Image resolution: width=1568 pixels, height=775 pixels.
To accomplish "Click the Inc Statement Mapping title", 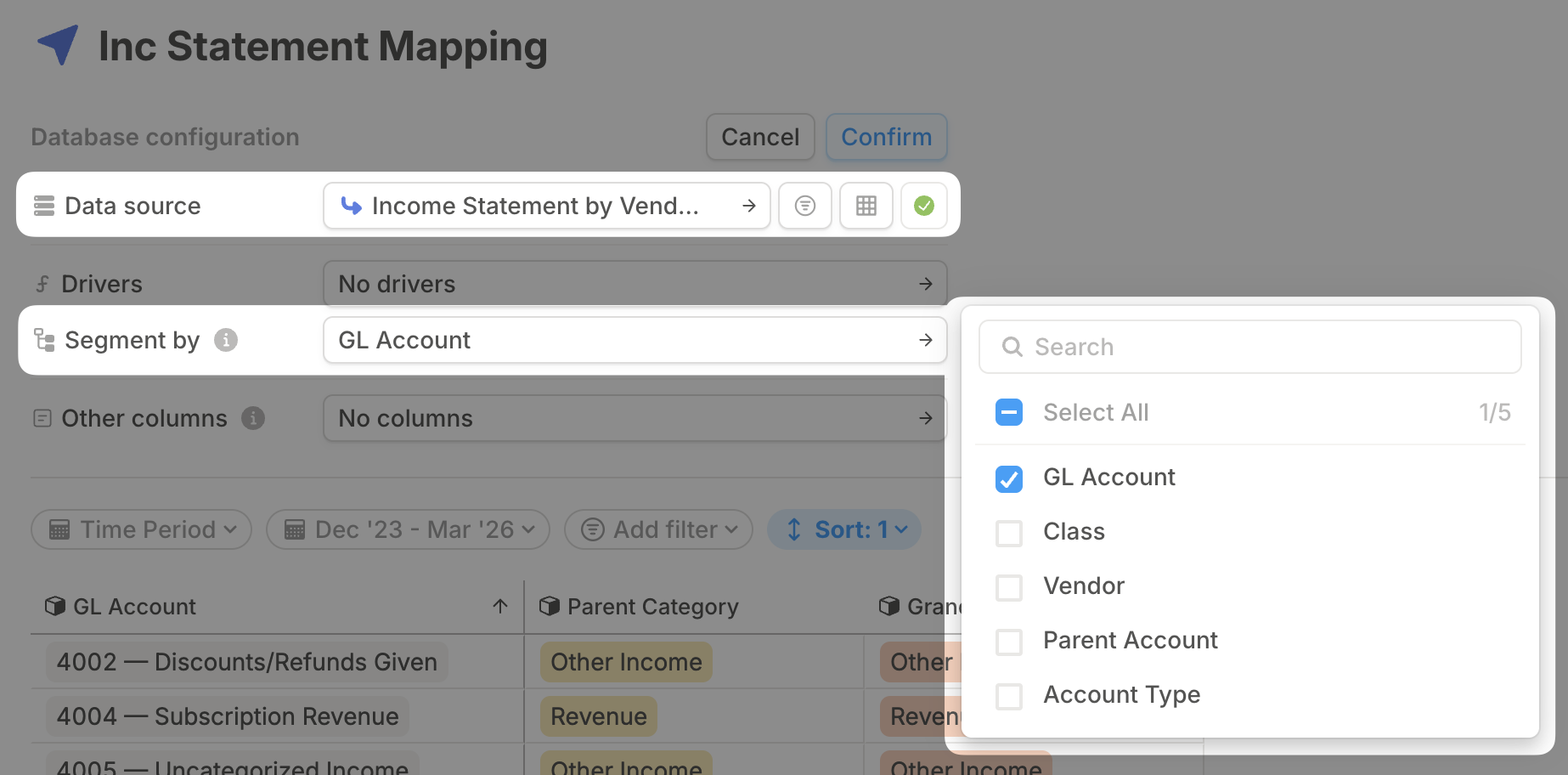I will click(323, 46).
